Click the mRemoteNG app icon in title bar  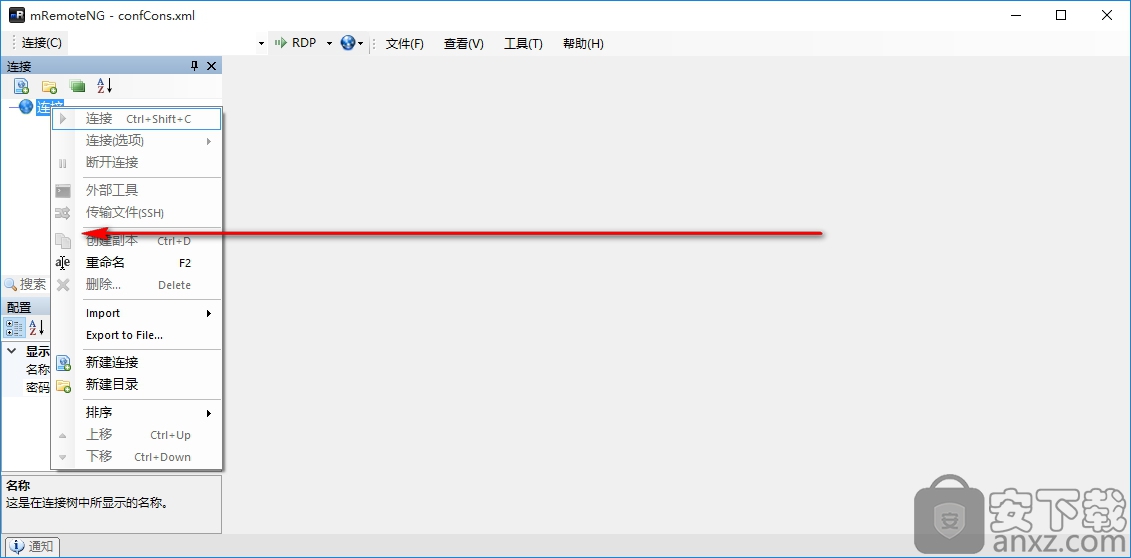point(17,15)
